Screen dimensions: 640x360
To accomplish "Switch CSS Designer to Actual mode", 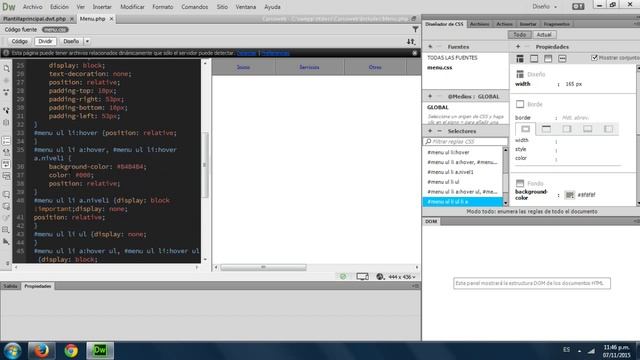I will 544,35.
